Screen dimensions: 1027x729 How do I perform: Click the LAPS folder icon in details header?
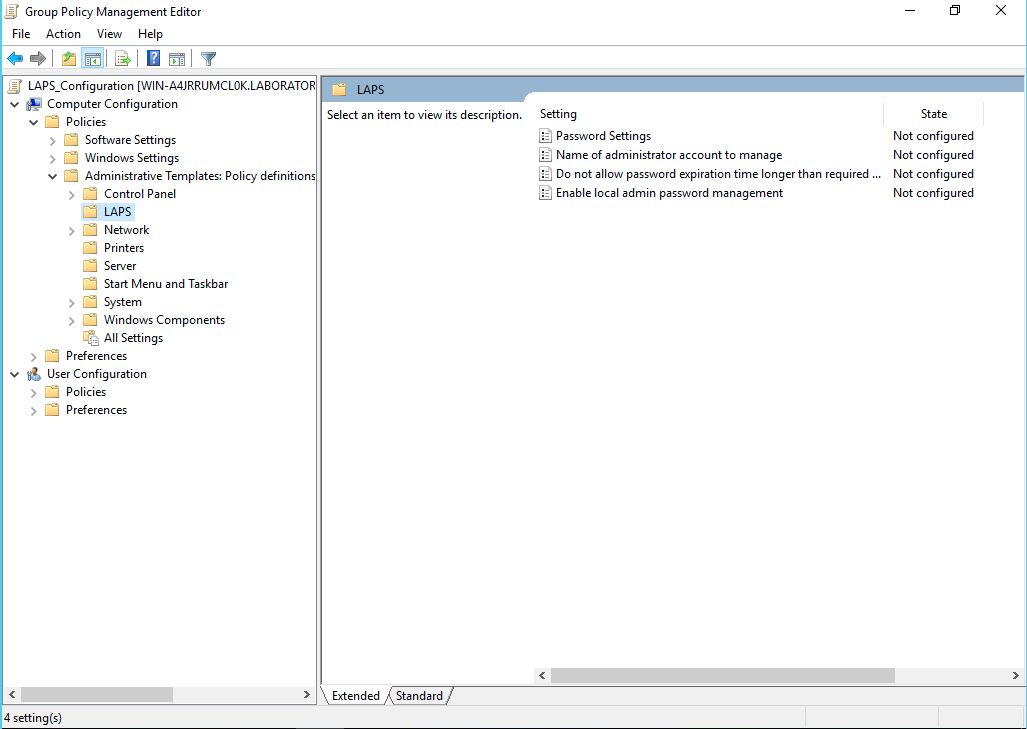[339, 90]
